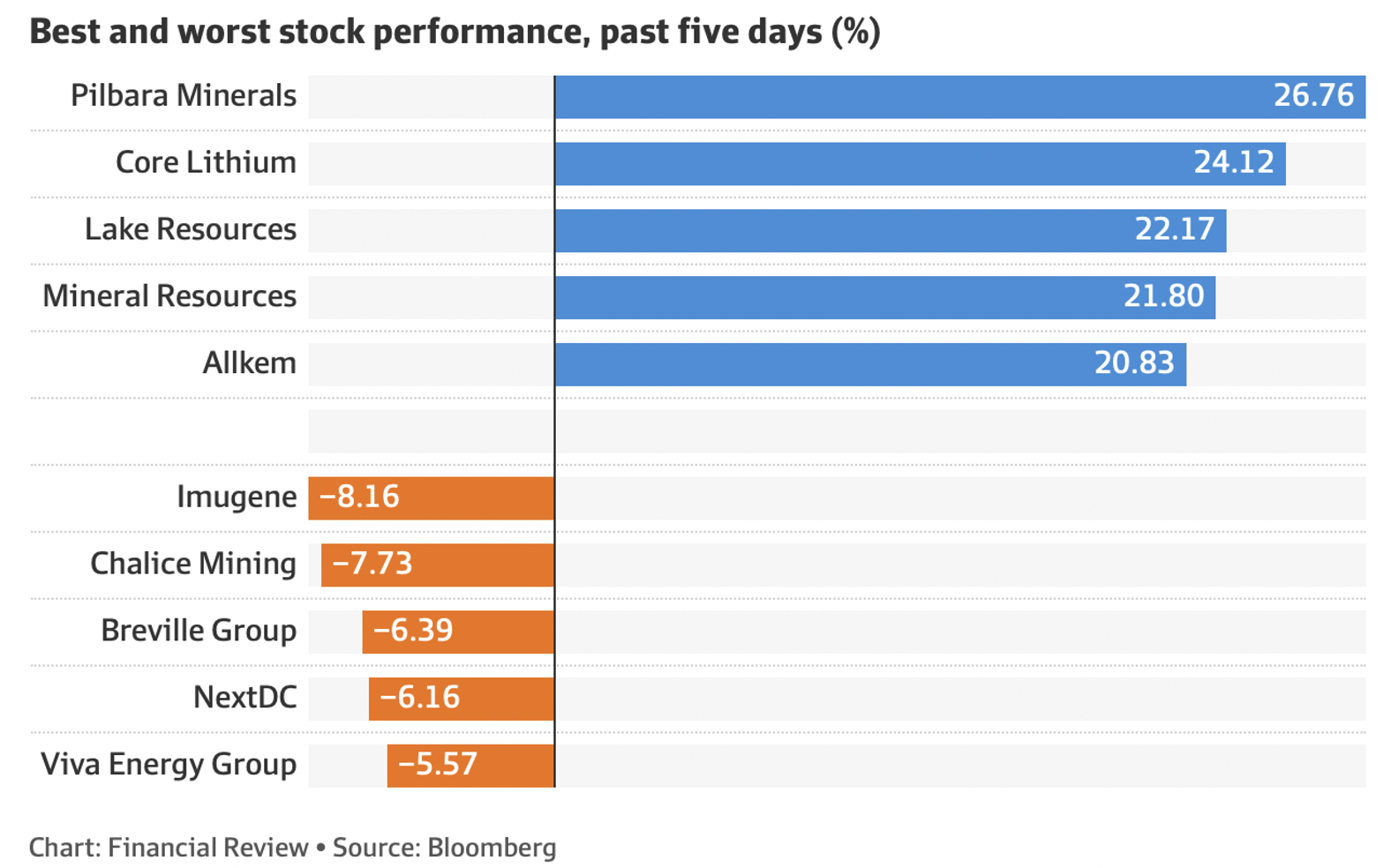Click the Source: Bloomberg credit text
1391x868 pixels.
(444, 848)
